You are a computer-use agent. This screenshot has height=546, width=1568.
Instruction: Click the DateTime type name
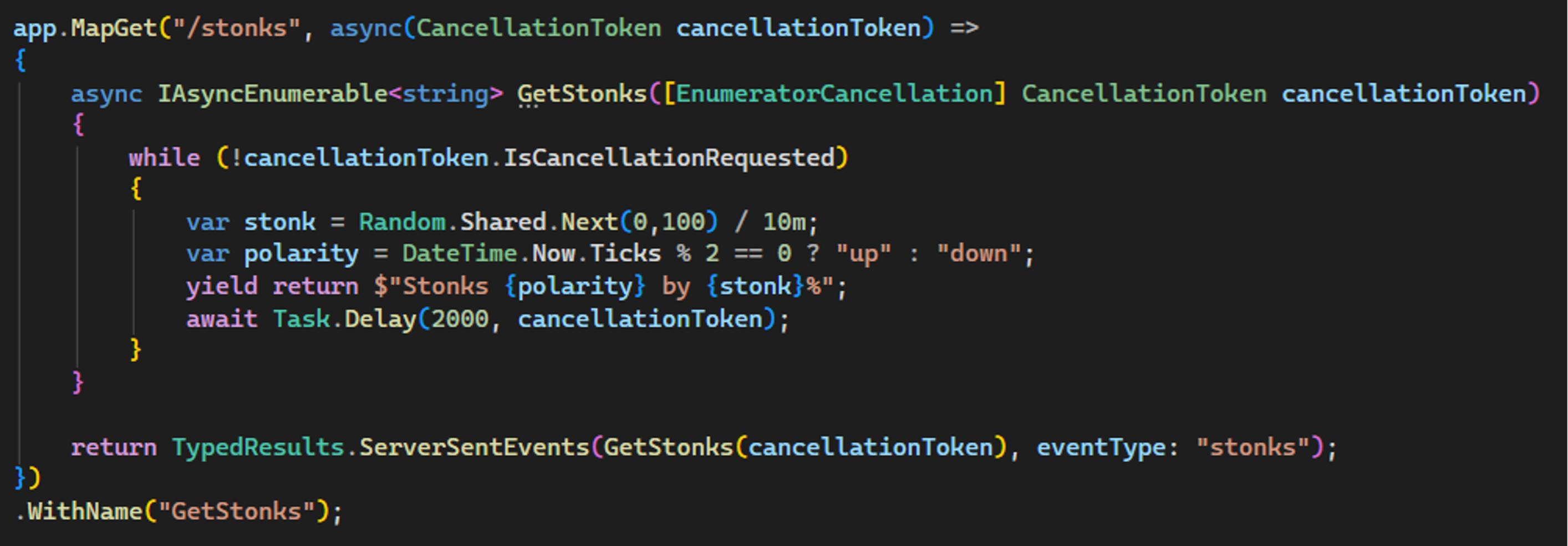coord(460,254)
